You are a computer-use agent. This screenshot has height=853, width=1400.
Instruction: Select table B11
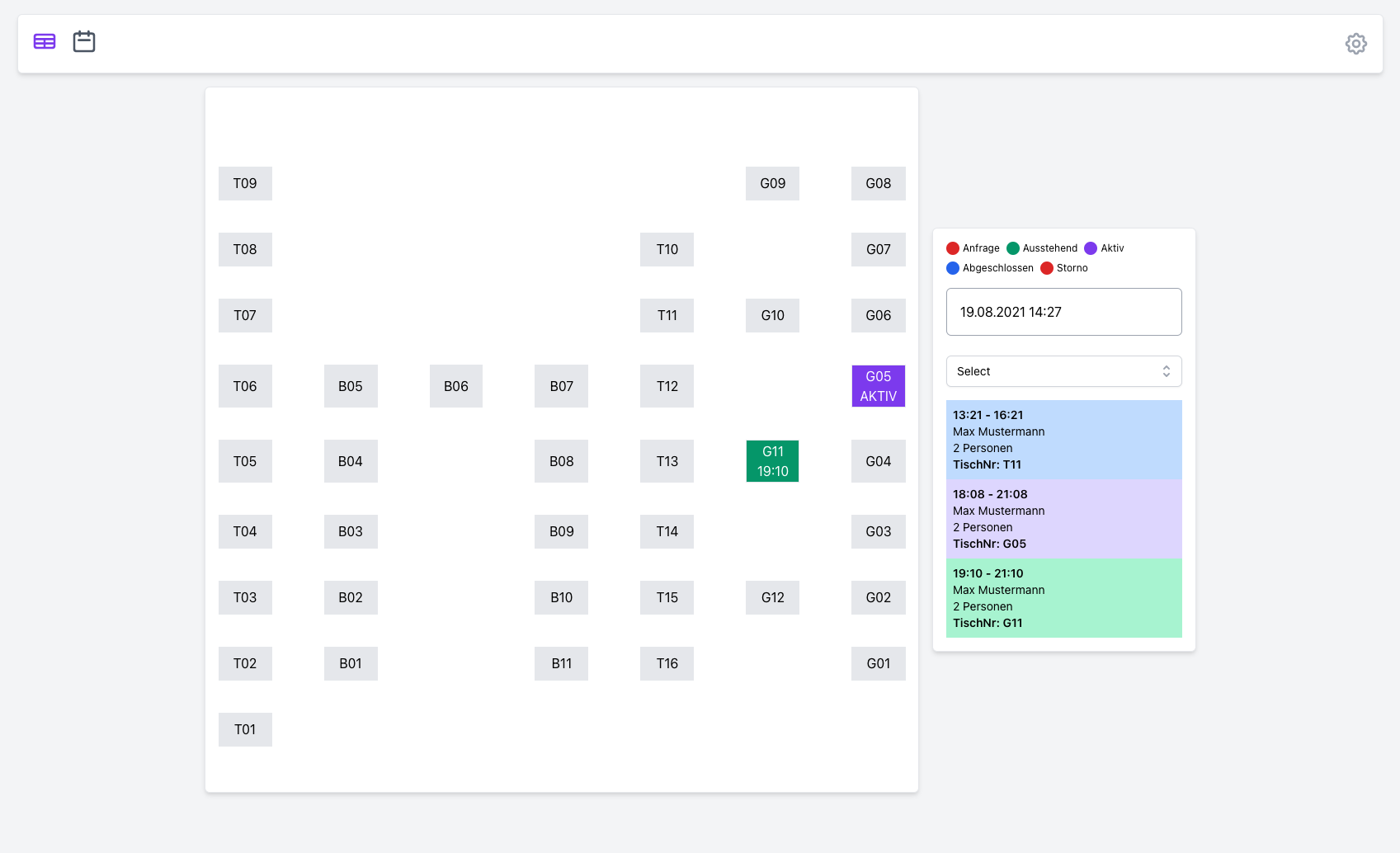[562, 663]
